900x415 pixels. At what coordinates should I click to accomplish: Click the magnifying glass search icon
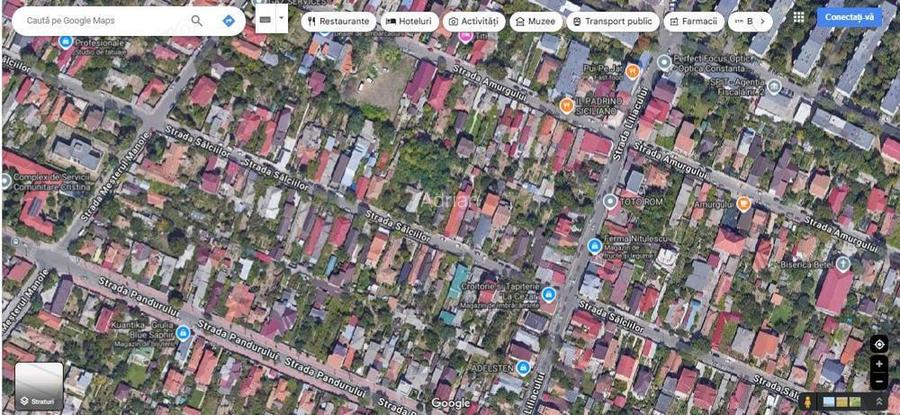197,21
